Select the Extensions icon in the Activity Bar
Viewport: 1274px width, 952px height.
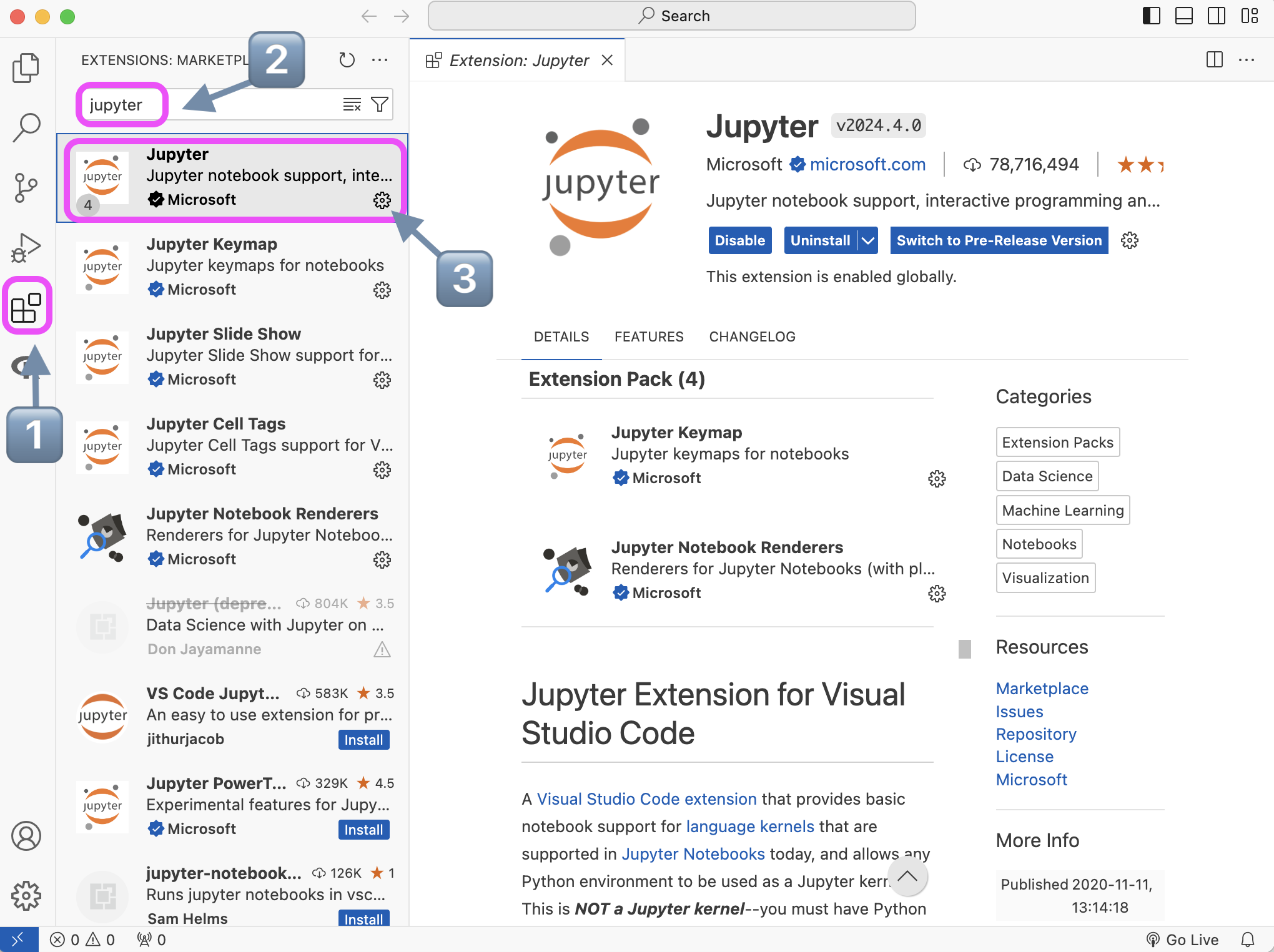[x=26, y=306]
